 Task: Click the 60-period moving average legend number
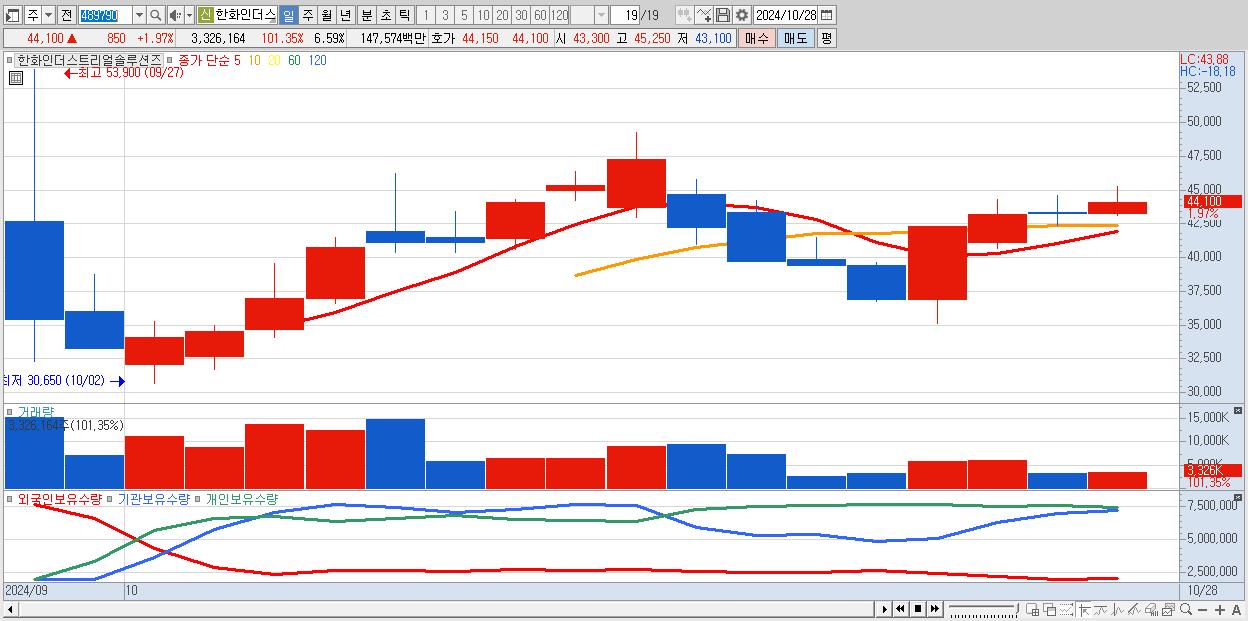tap(294, 60)
